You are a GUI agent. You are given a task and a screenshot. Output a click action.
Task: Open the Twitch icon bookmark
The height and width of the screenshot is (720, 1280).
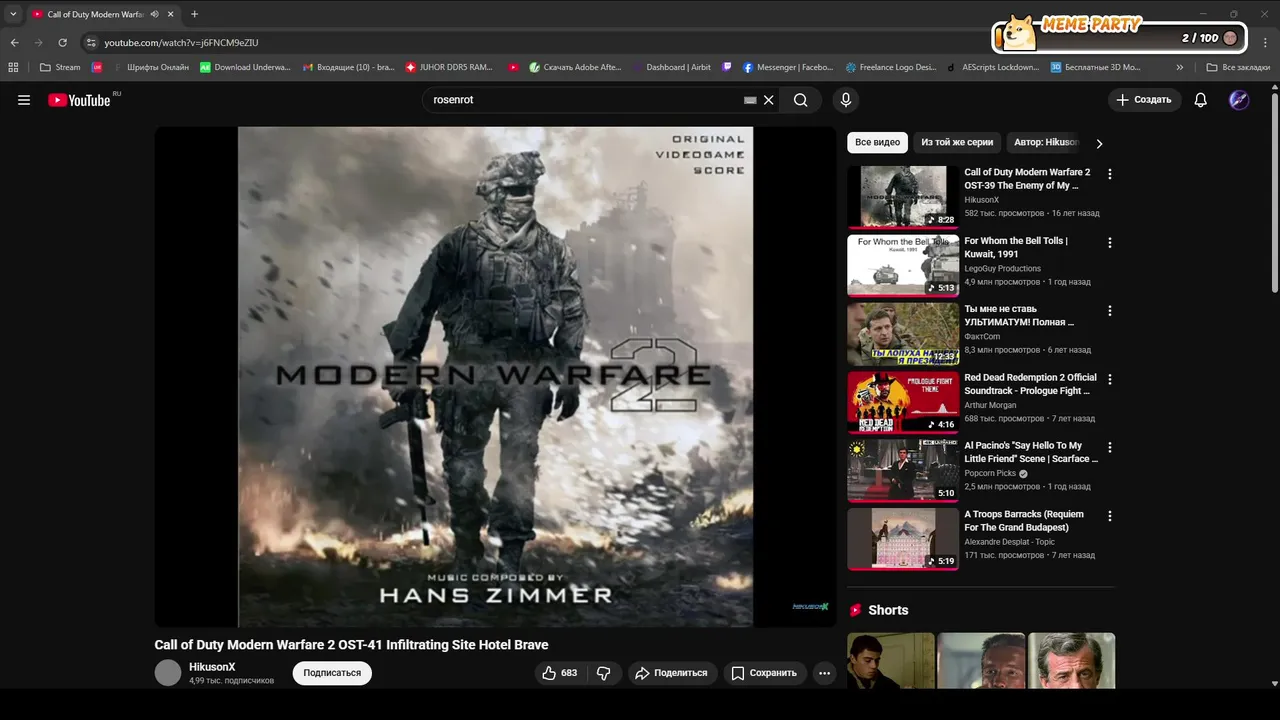click(x=727, y=67)
